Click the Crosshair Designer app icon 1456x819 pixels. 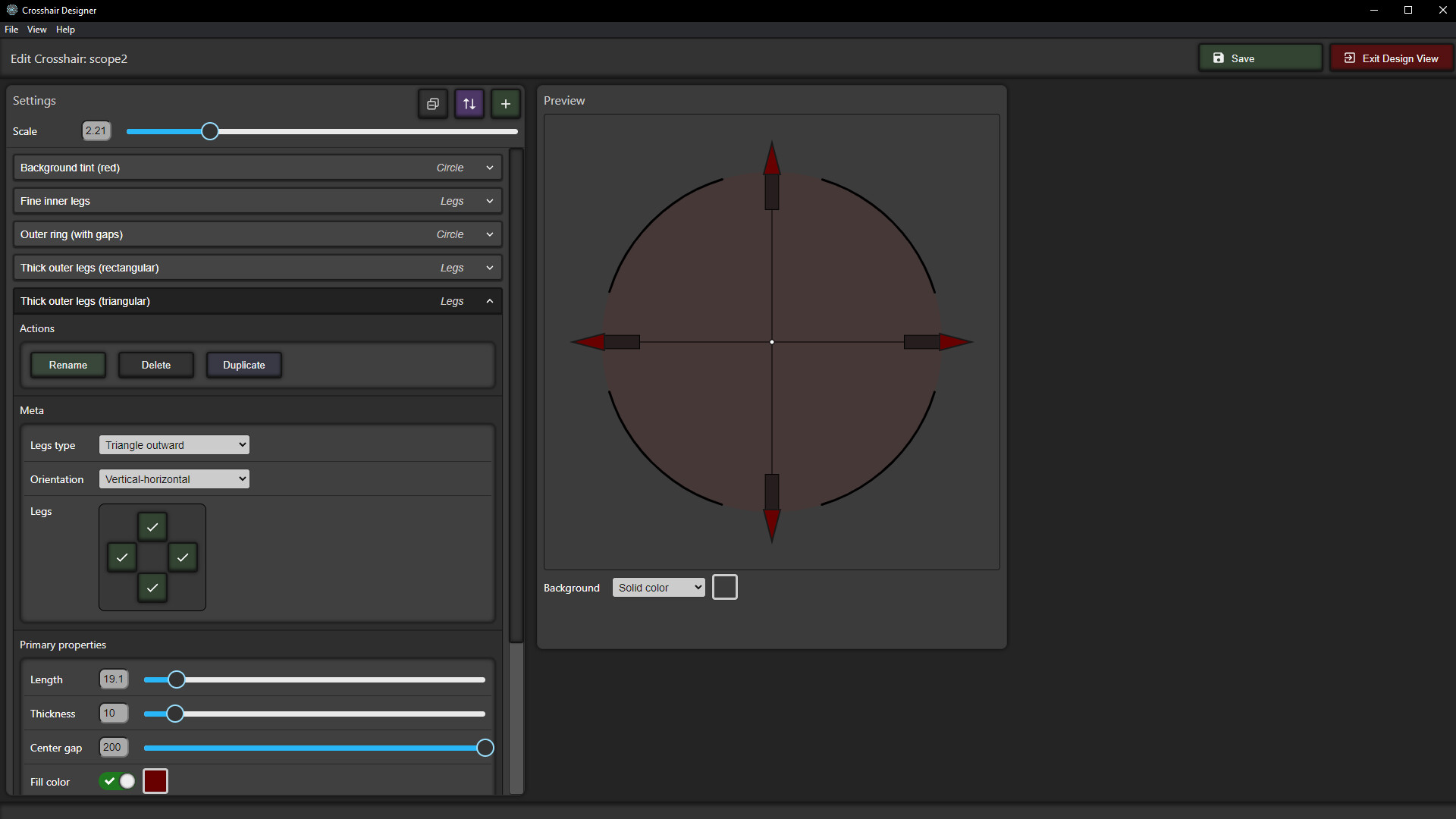(x=11, y=10)
